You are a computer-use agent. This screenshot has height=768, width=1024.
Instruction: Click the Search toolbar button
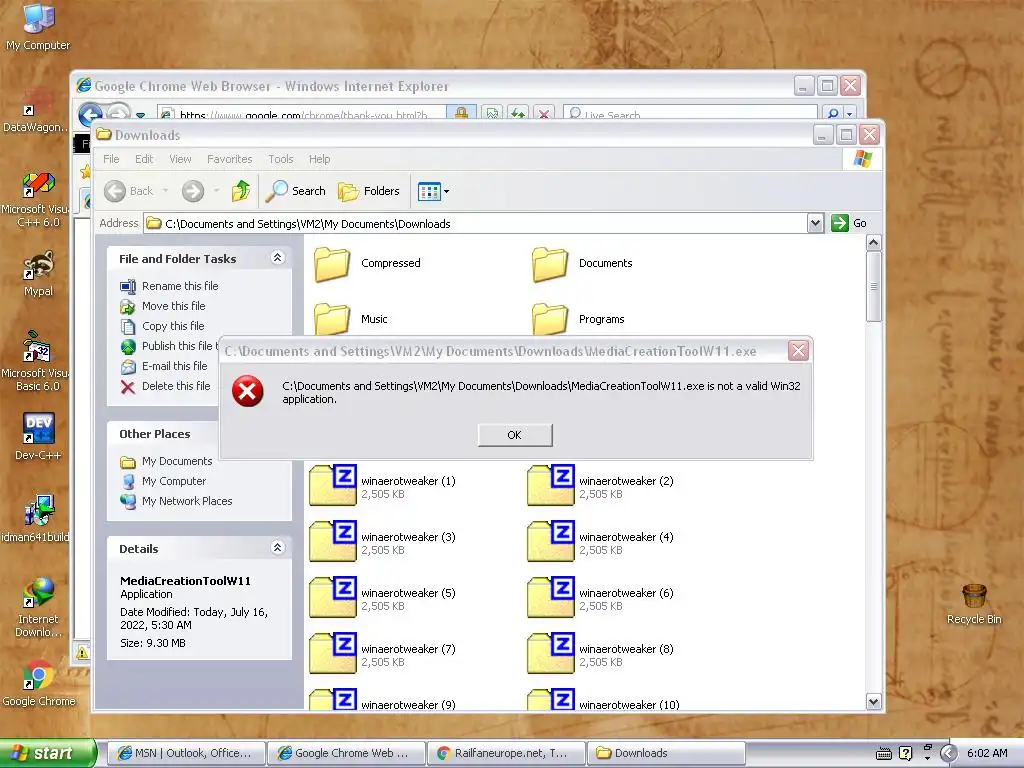pyautogui.click(x=296, y=191)
